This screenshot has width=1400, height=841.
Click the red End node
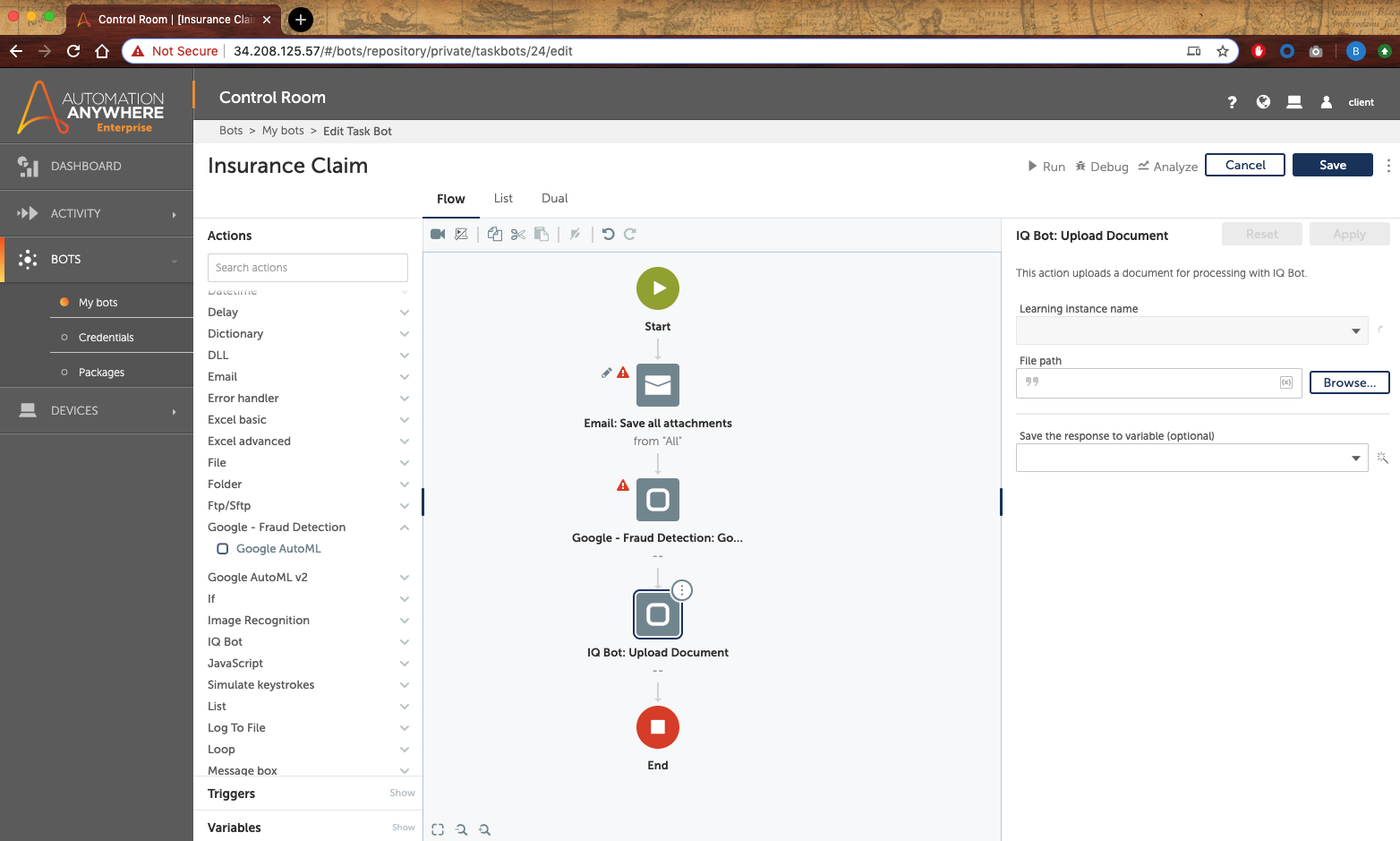point(657,727)
